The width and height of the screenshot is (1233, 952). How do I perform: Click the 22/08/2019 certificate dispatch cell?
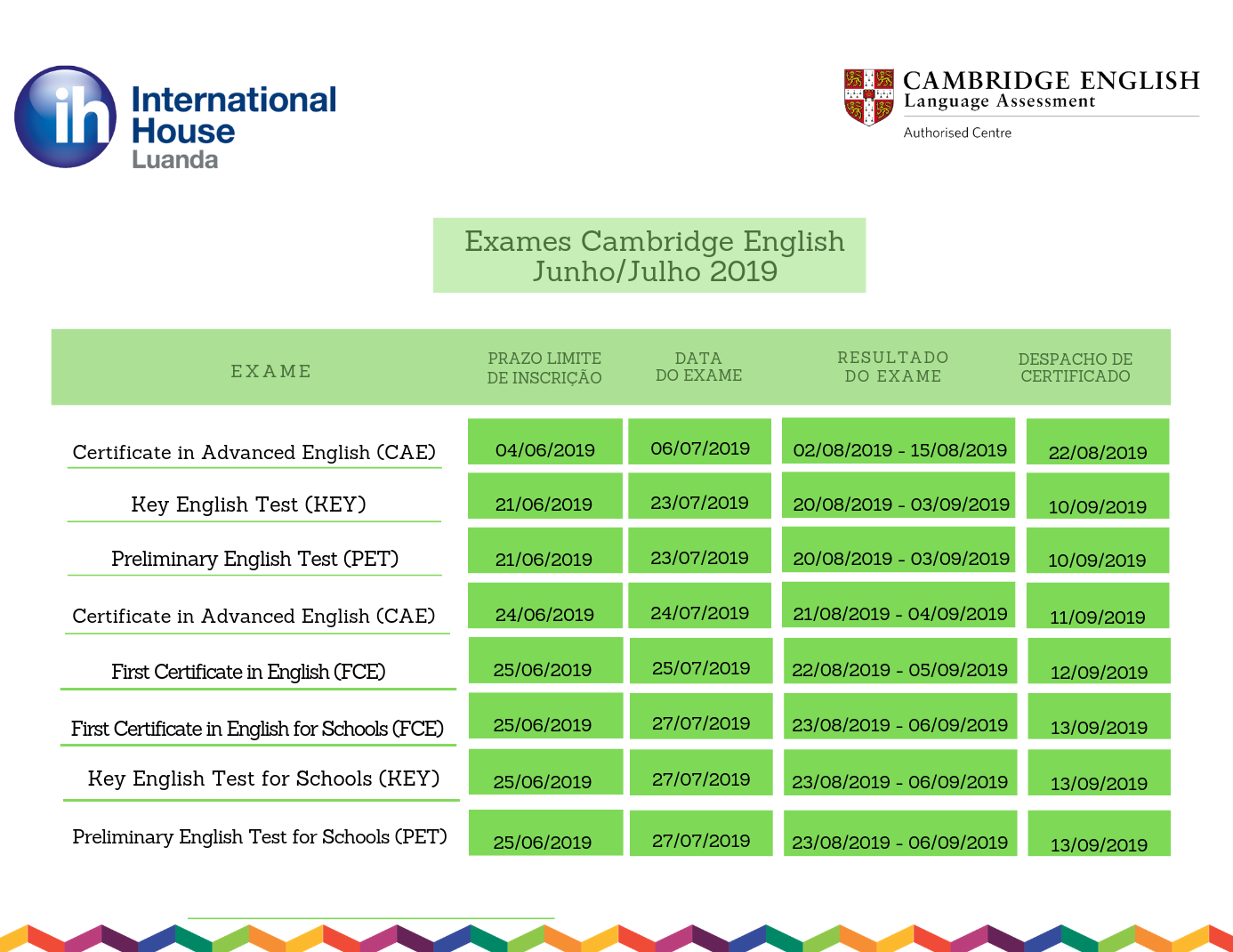coord(1098,442)
